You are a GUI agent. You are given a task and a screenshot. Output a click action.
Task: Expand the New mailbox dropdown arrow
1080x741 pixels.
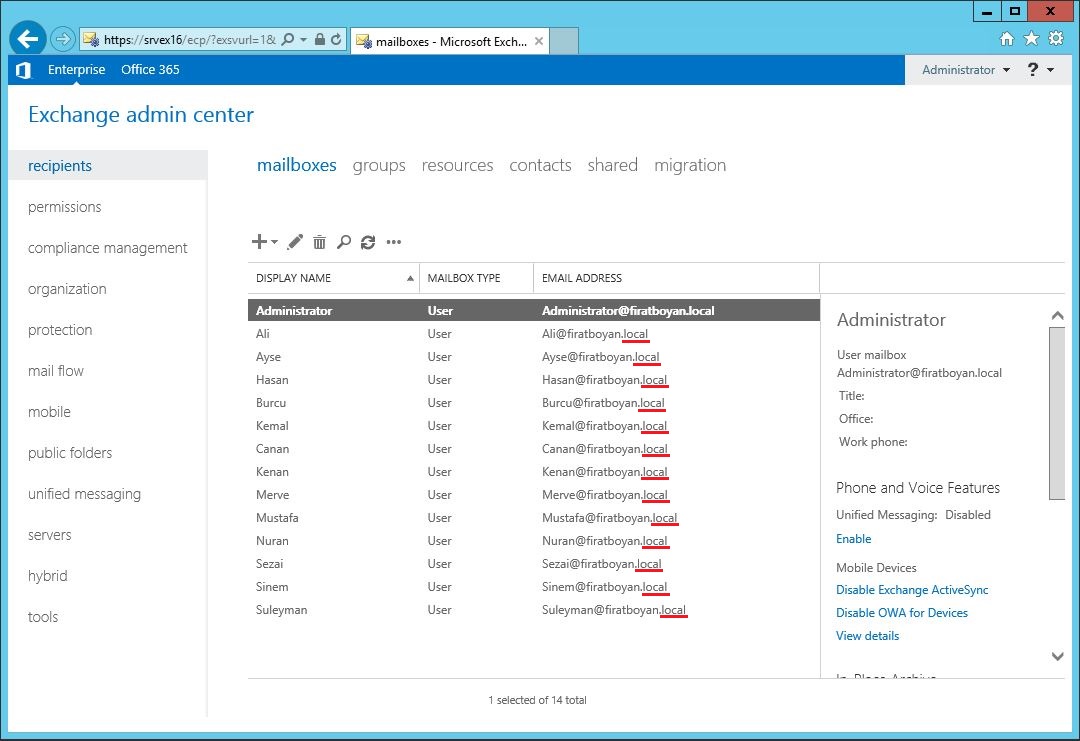(274, 242)
